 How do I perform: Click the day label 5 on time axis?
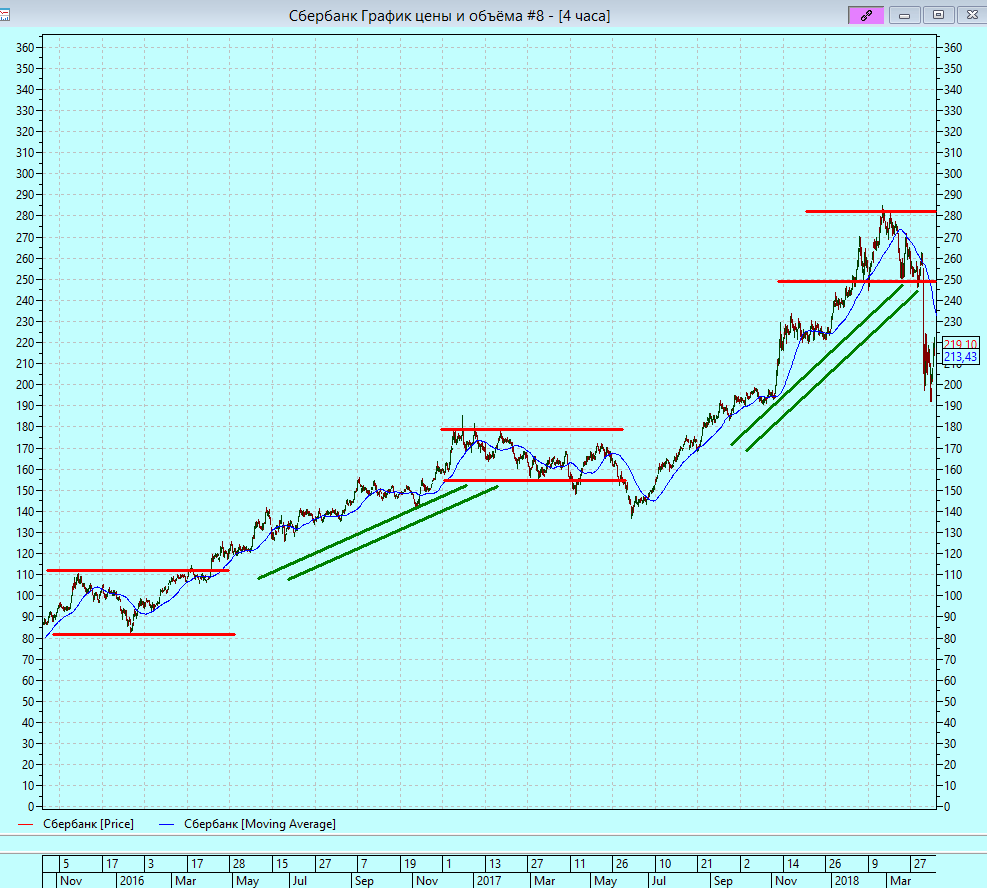66,863
